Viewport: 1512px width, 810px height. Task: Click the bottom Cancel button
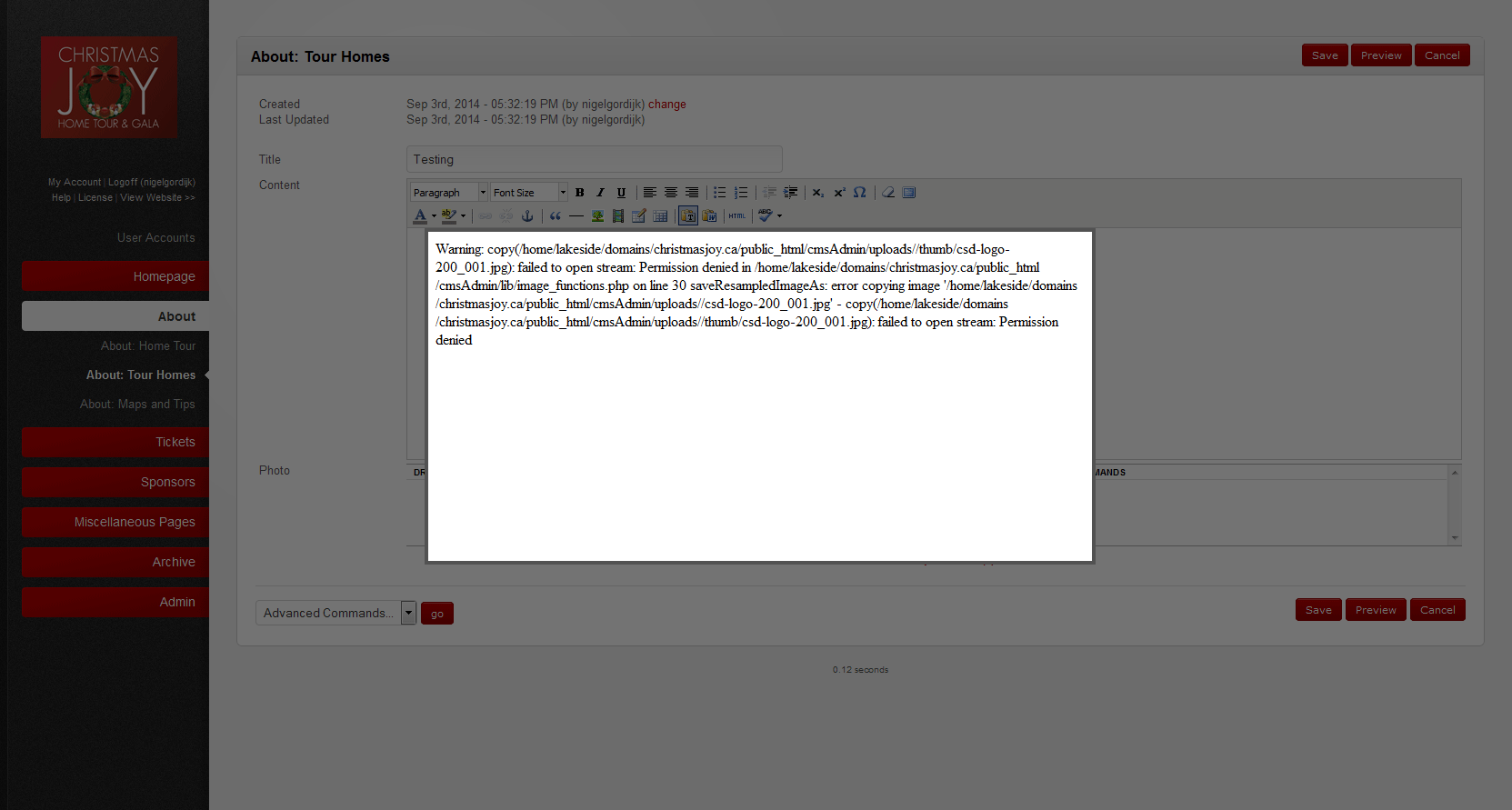click(1437, 610)
